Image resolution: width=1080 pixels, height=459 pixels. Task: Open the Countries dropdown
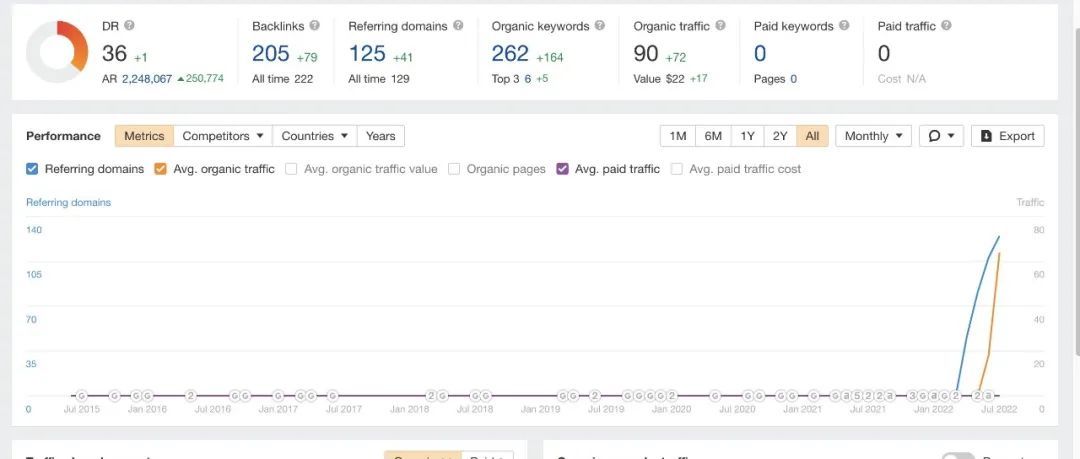pyautogui.click(x=315, y=136)
